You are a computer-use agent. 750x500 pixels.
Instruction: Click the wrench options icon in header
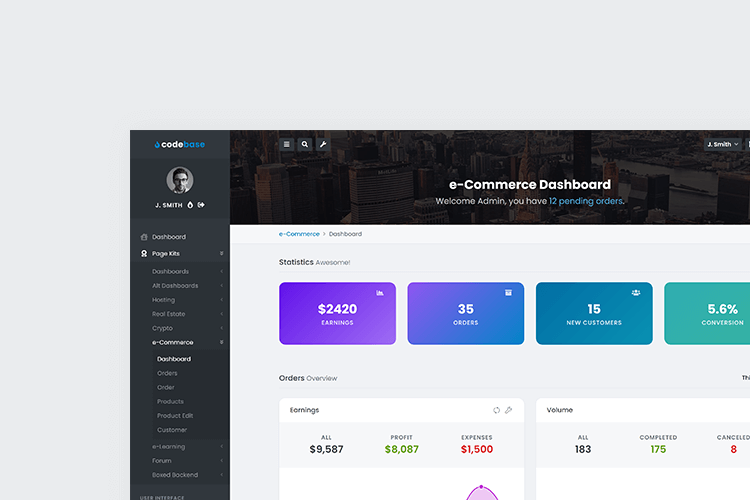tap(323, 144)
